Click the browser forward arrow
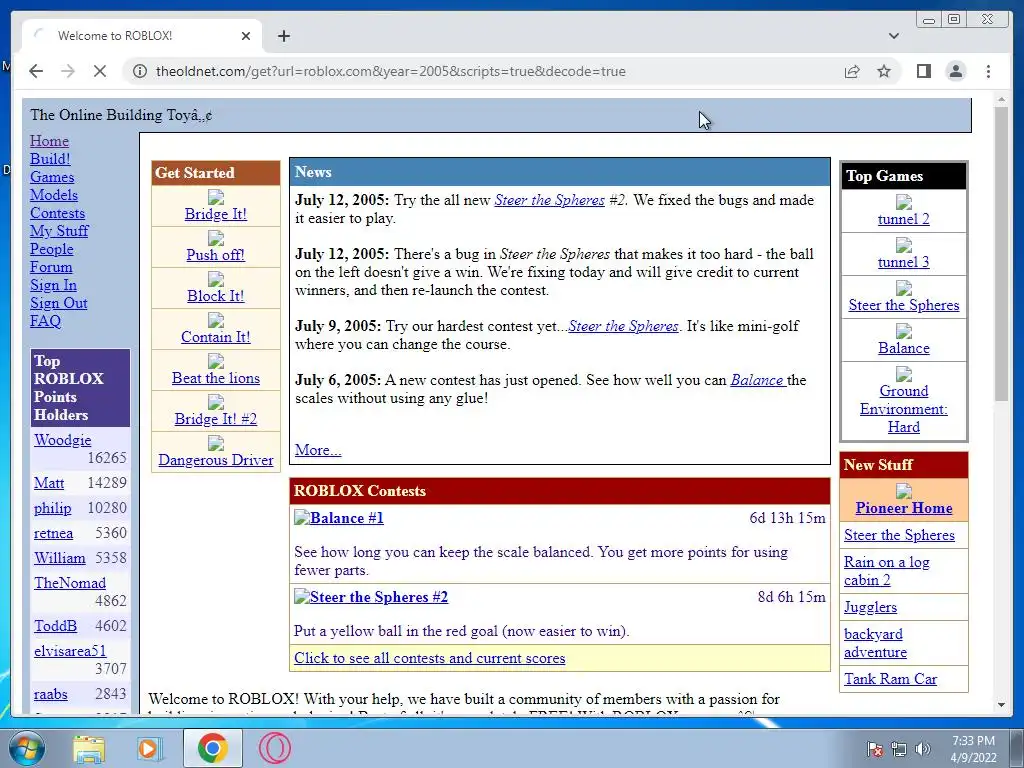Image resolution: width=1024 pixels, height=768 pixels. [x=68, y=71]
